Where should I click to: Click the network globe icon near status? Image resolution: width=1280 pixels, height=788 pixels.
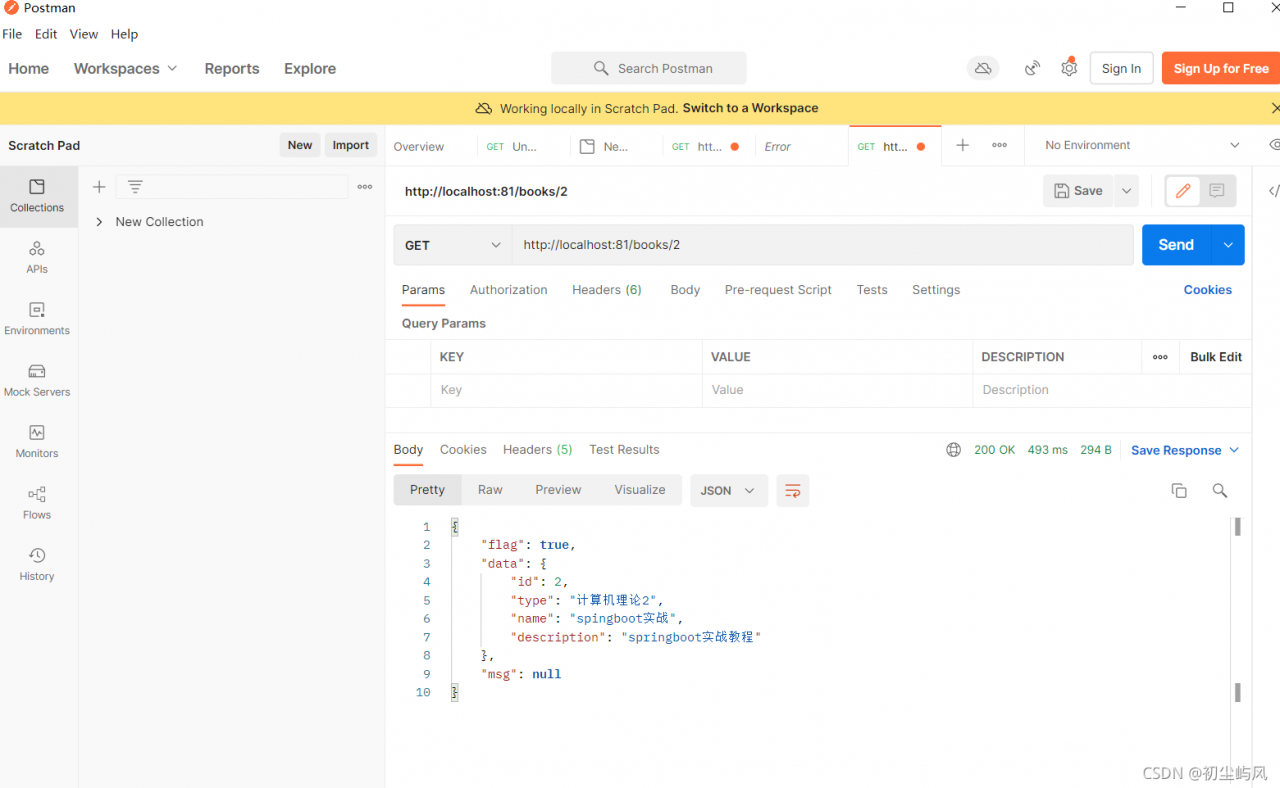(x=953, y=450)
